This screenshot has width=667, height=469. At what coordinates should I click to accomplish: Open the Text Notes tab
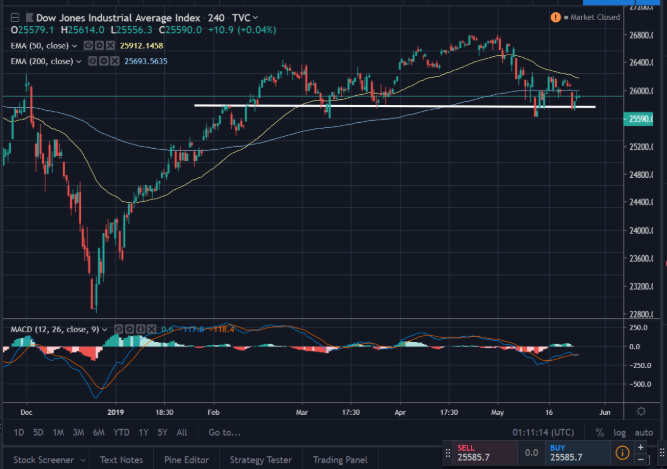(121, 460)
